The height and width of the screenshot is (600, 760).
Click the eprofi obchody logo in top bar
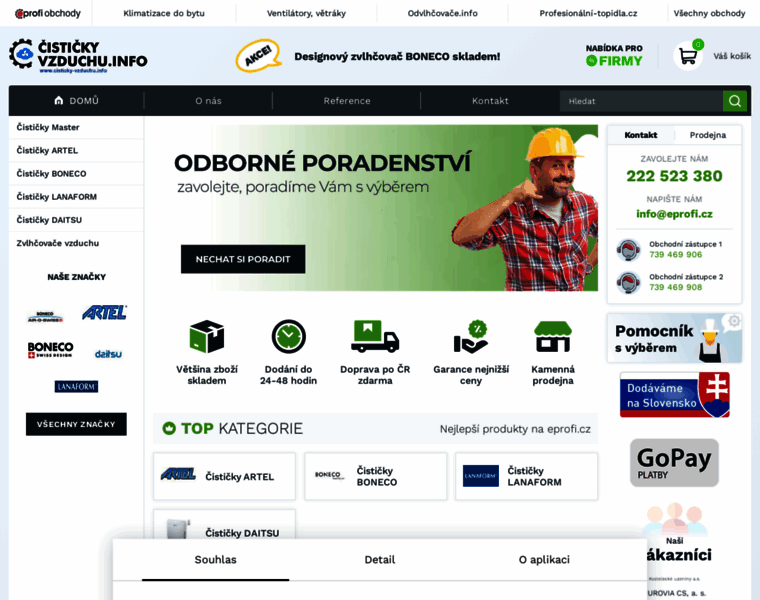(x=48, y=13)
